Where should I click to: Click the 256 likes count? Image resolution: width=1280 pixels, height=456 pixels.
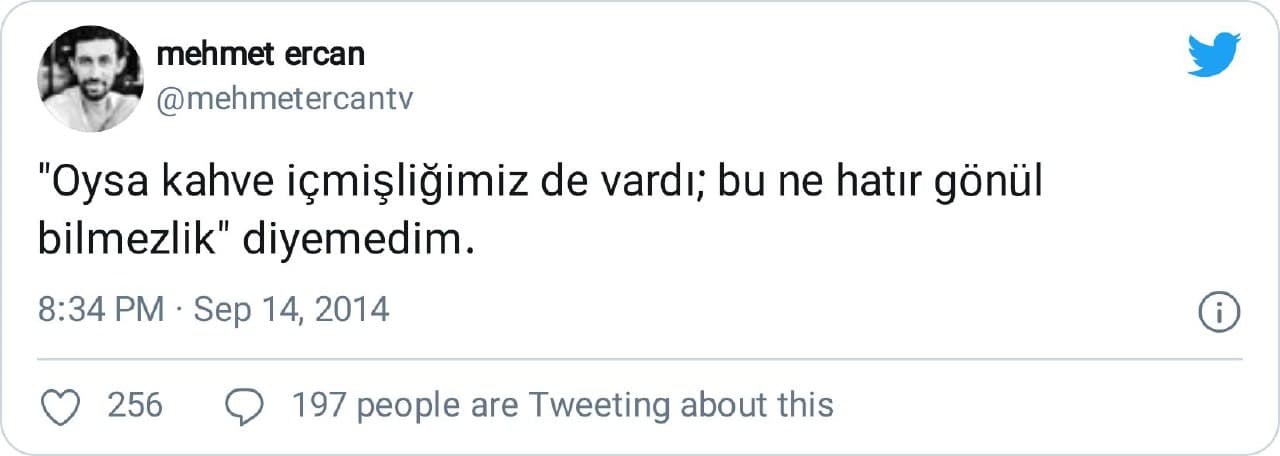(x=135, y=405)
